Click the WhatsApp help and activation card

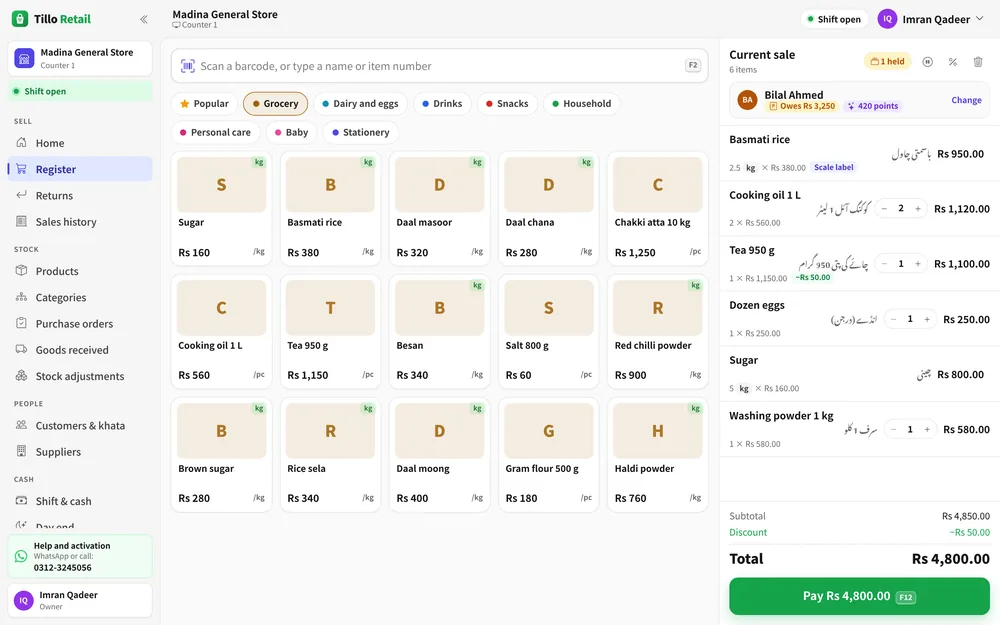tap(80, 556)
